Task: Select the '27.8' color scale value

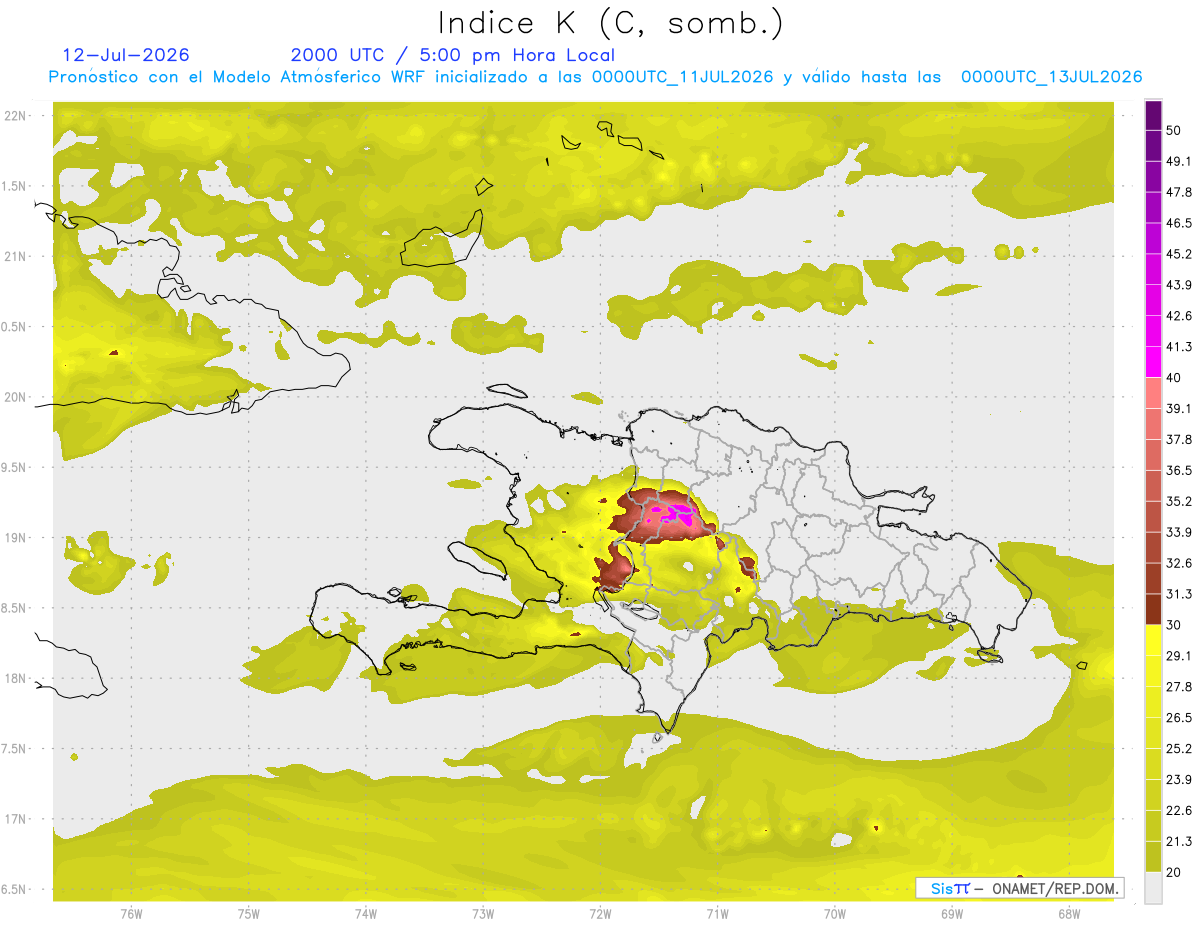Action: click(x=1179, y=687)
